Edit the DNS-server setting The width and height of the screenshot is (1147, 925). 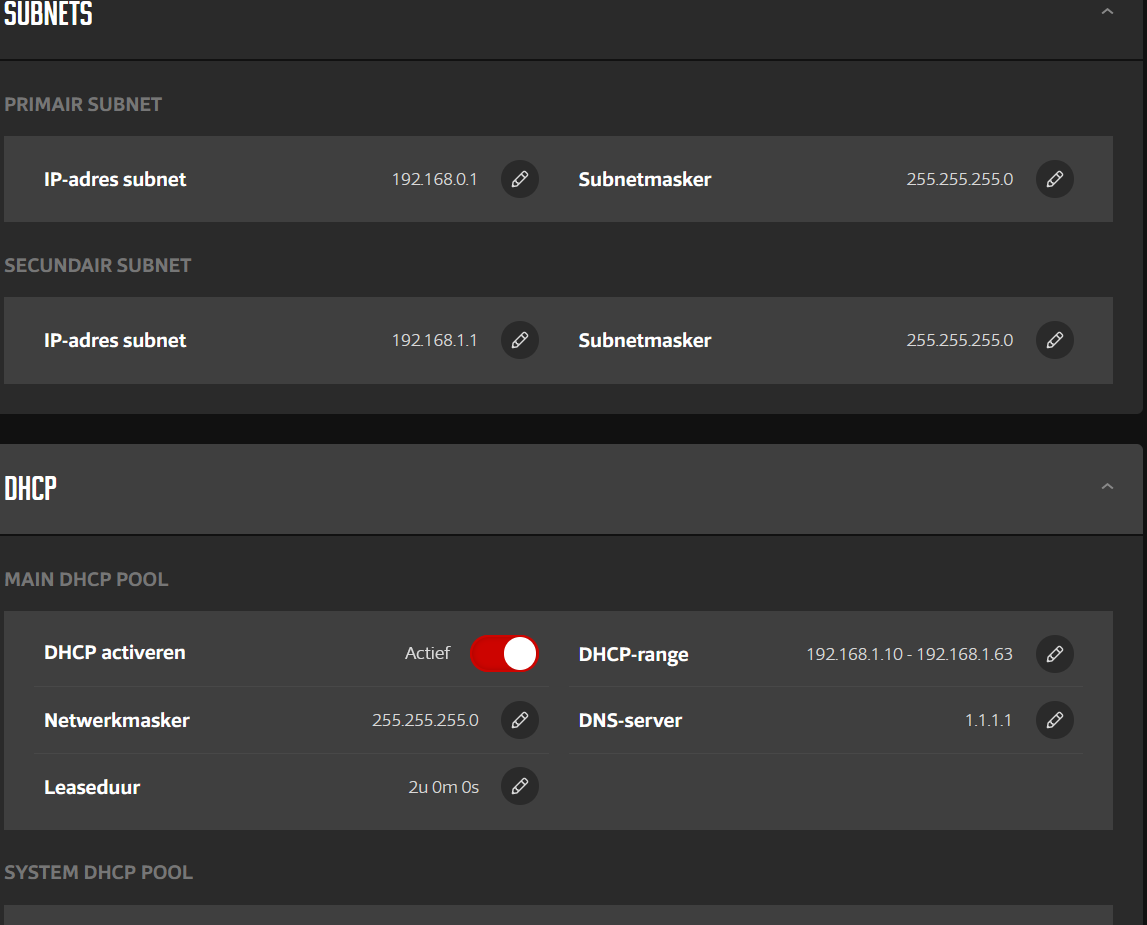(x=1054, y=720)
